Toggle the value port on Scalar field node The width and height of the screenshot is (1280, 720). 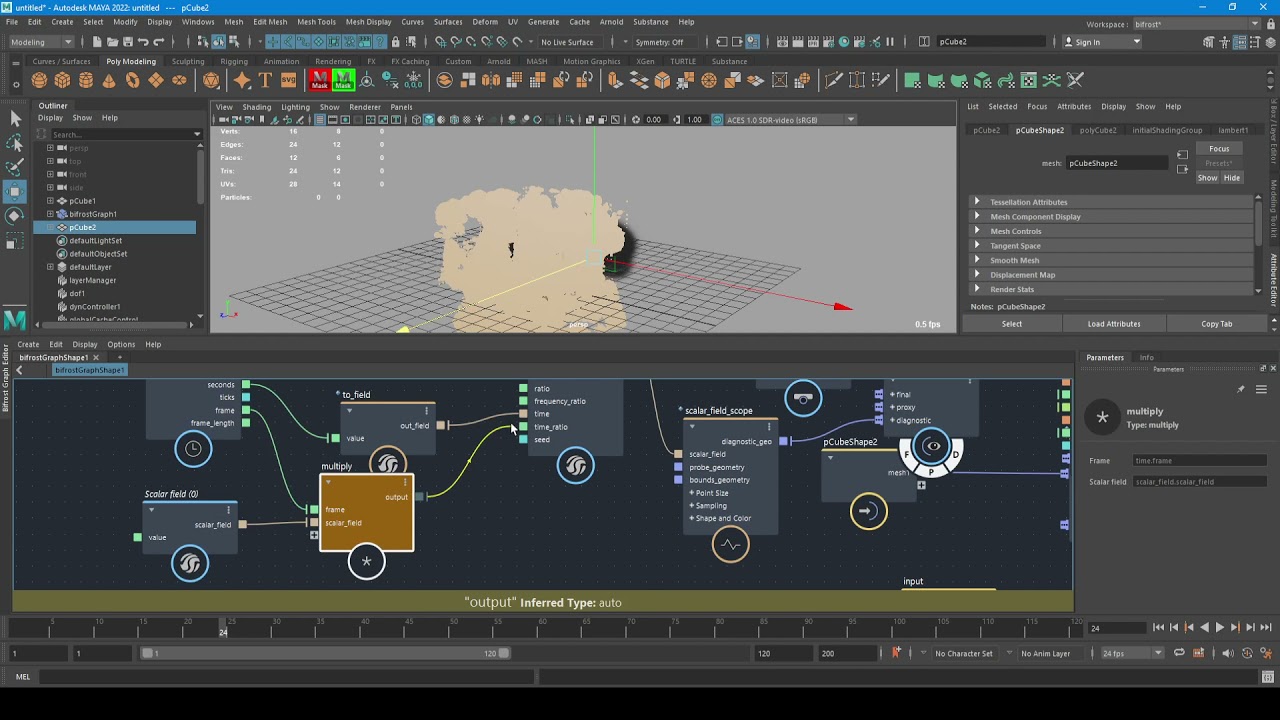coord(138,538)
